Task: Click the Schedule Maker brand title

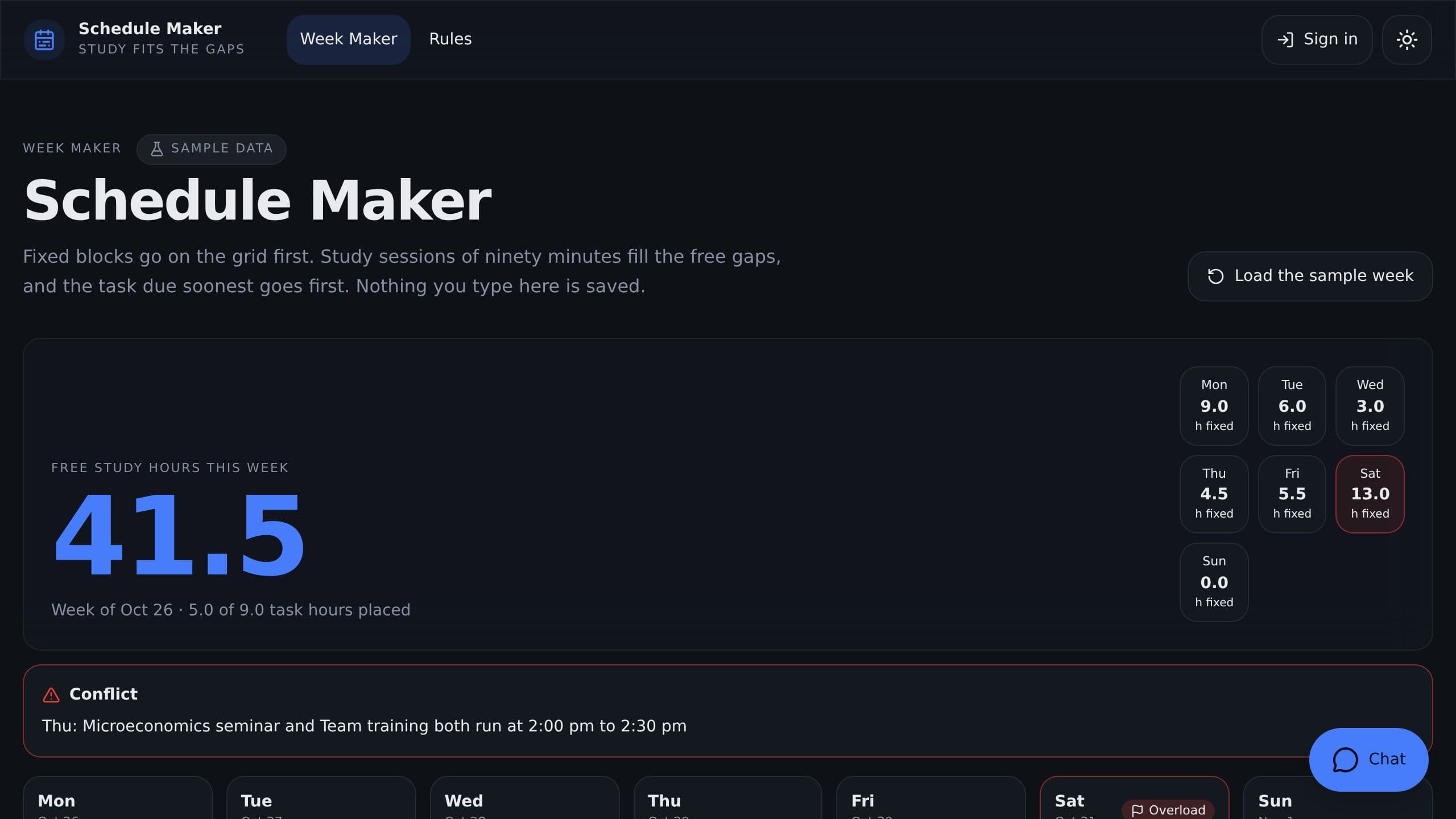Action: click(x=150, y=29)
